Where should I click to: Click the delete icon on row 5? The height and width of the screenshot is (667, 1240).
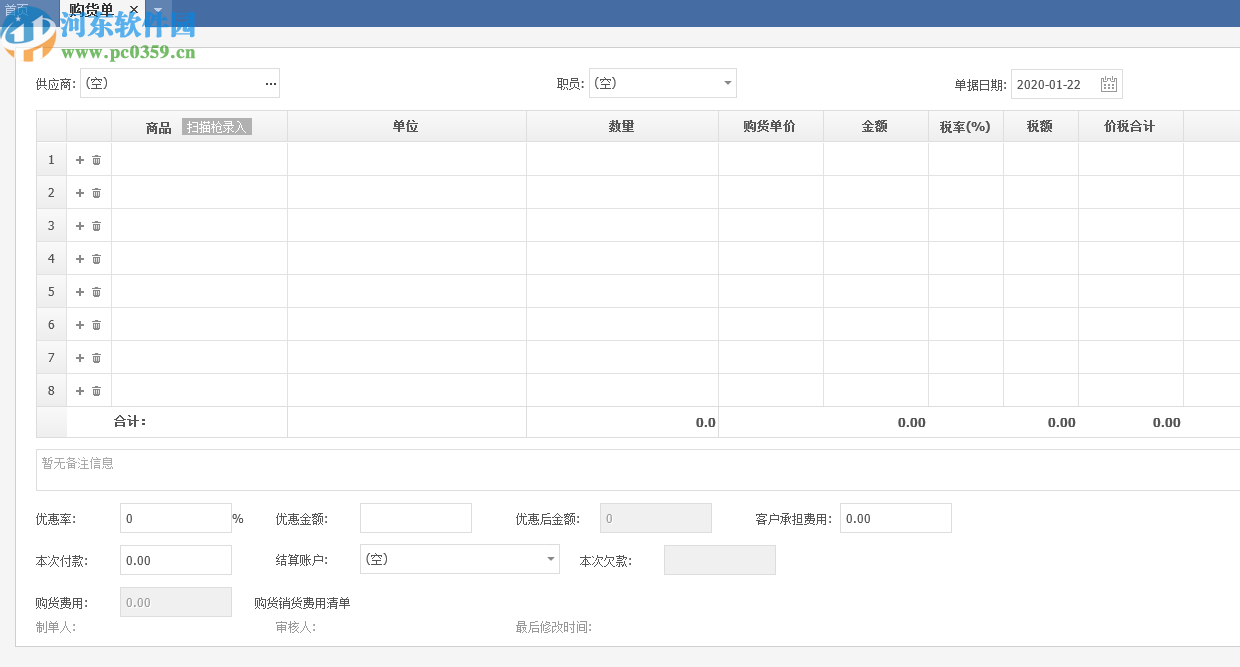pos(96,291)
